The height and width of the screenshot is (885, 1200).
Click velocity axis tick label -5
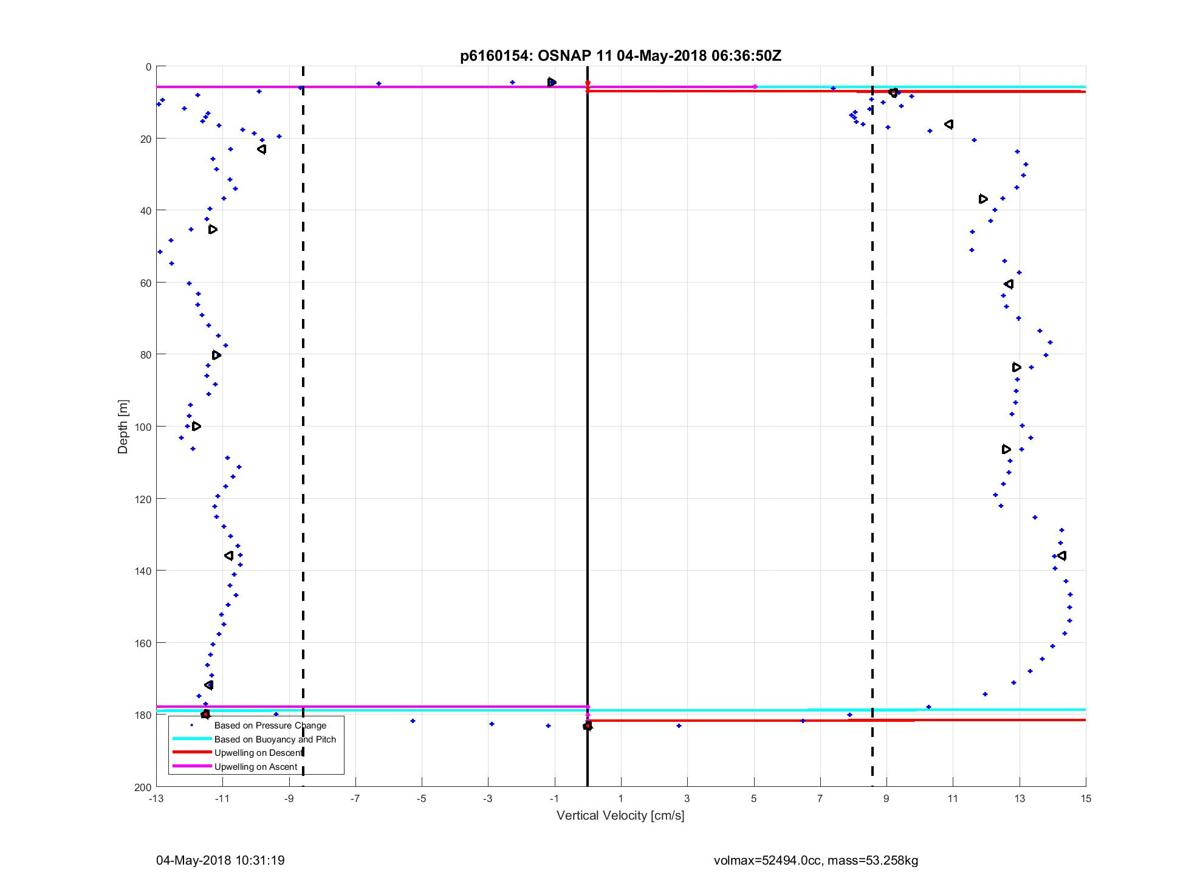tap(421, 799)
